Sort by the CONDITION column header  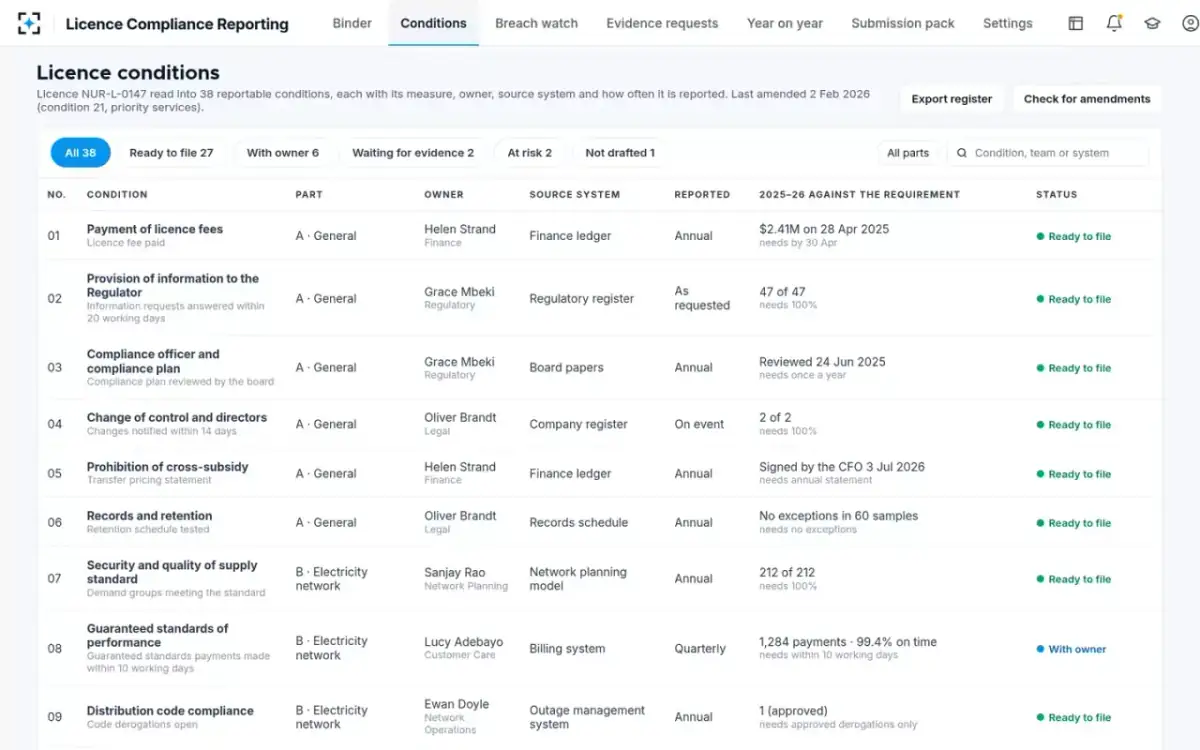pos(117,194)
